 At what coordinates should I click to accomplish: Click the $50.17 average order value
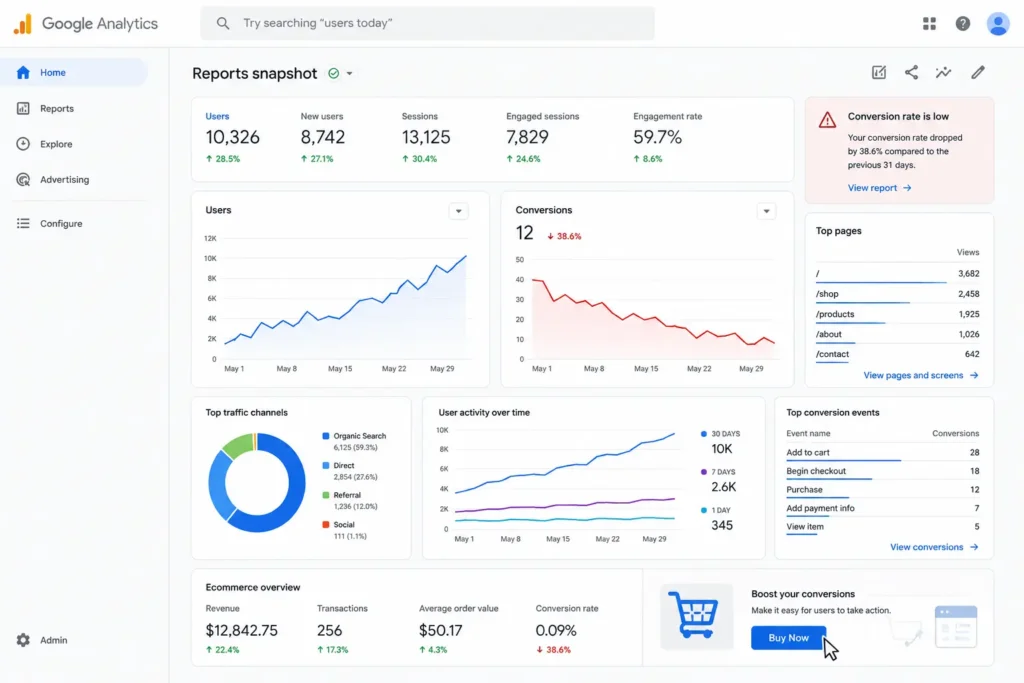coord(441,630)
